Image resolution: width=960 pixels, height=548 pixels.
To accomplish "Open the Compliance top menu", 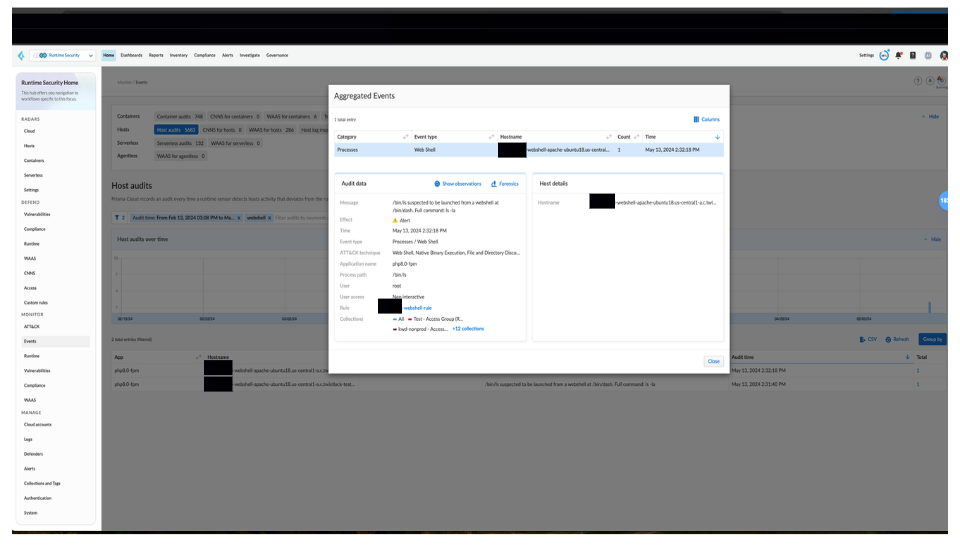I will point(204,56).
